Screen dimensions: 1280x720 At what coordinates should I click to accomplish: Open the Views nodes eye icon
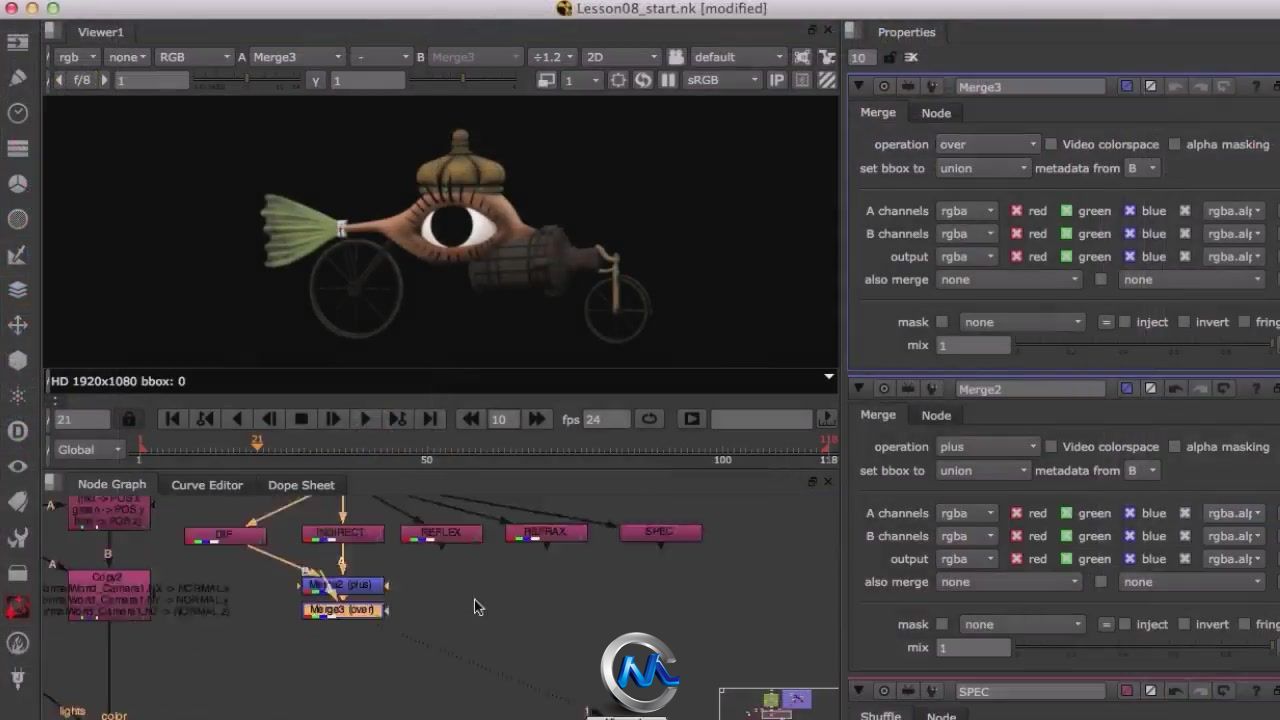coord(17,466)
